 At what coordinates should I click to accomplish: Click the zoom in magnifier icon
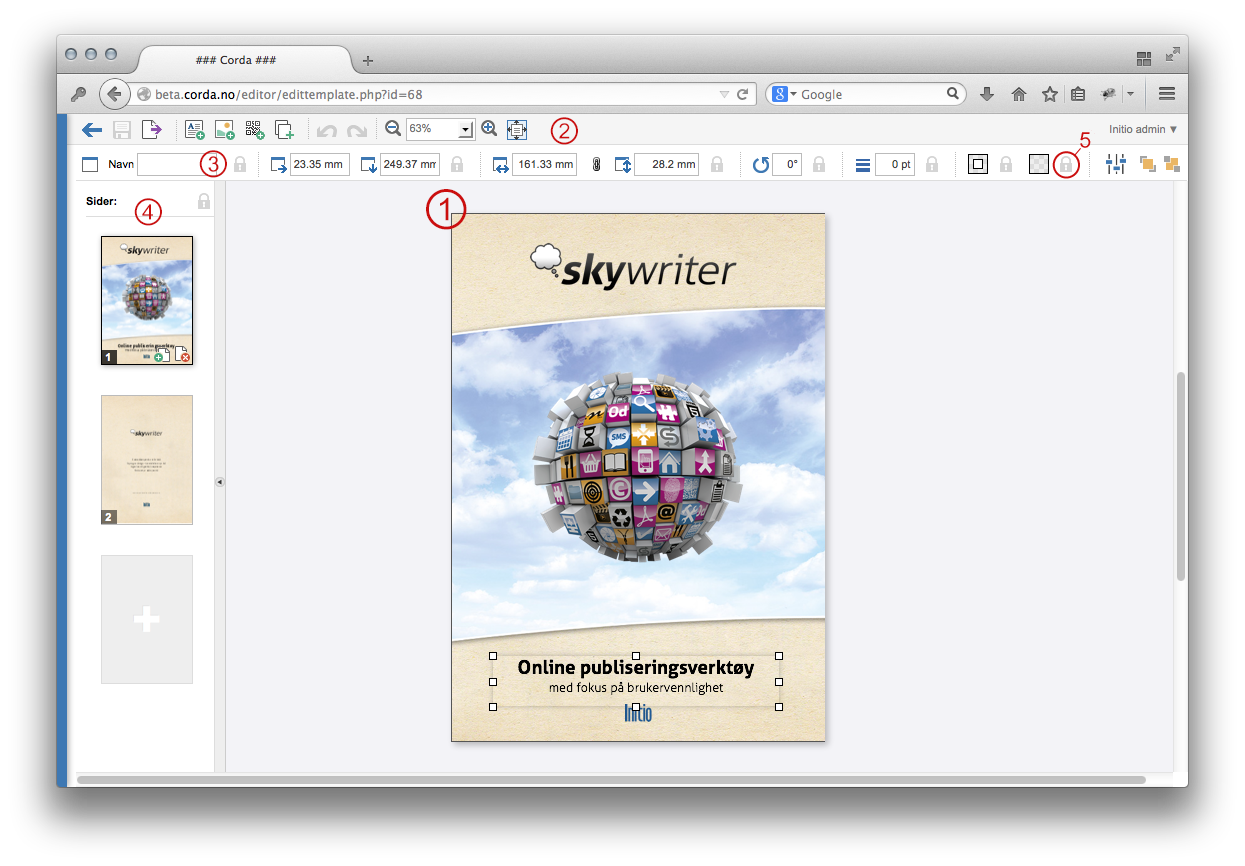tap(489, 128)
